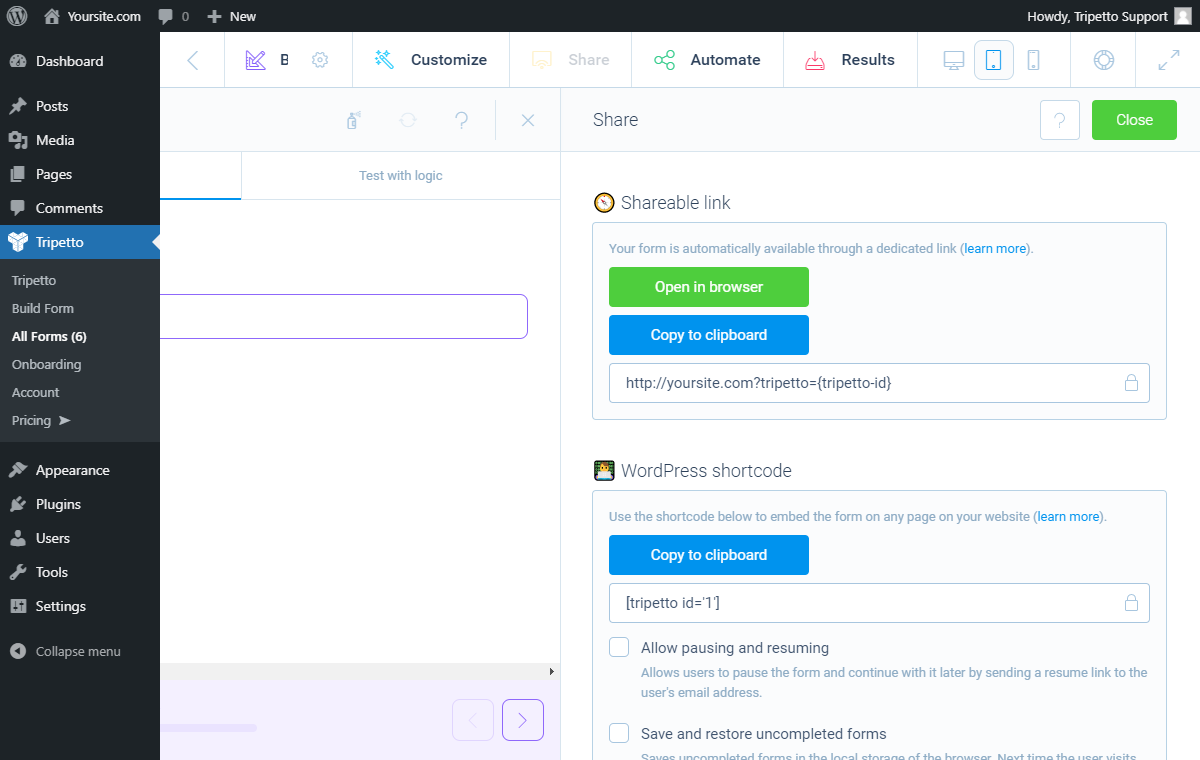Click the horizontal scrollbar right arrow
The image size is (1200, 760).
(x=552, y=671)
